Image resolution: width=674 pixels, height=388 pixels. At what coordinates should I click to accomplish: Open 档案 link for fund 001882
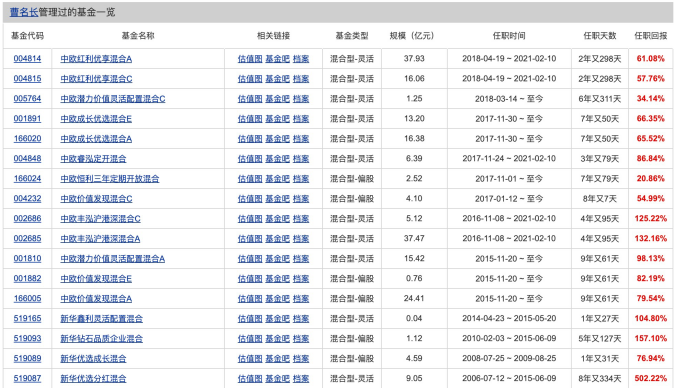click(301, 278)
